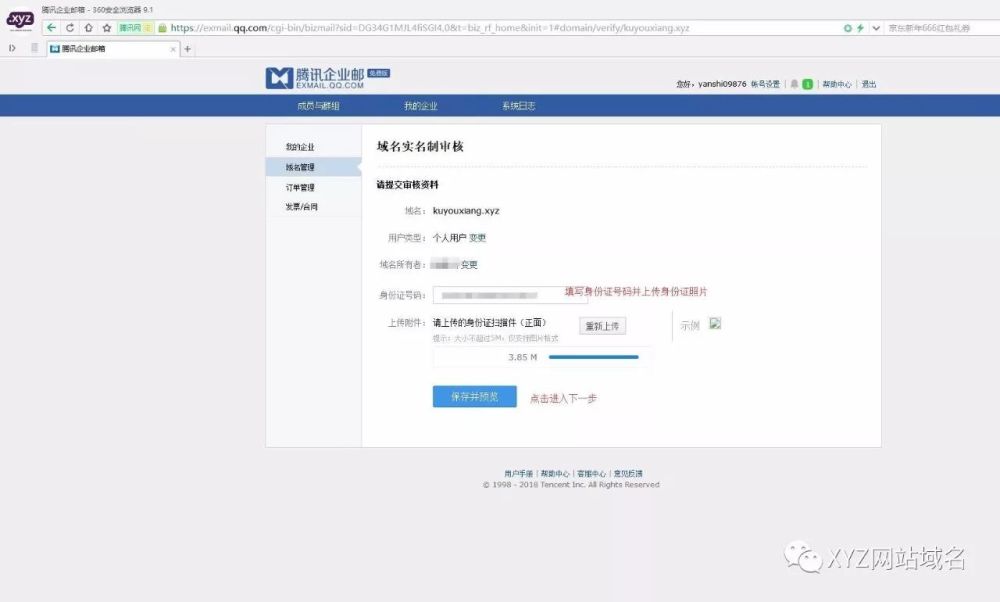1000x602 pixels.
Task: Select 域名管理 in left sidebar
Action: pyautogui.click(x=314, y=167)
